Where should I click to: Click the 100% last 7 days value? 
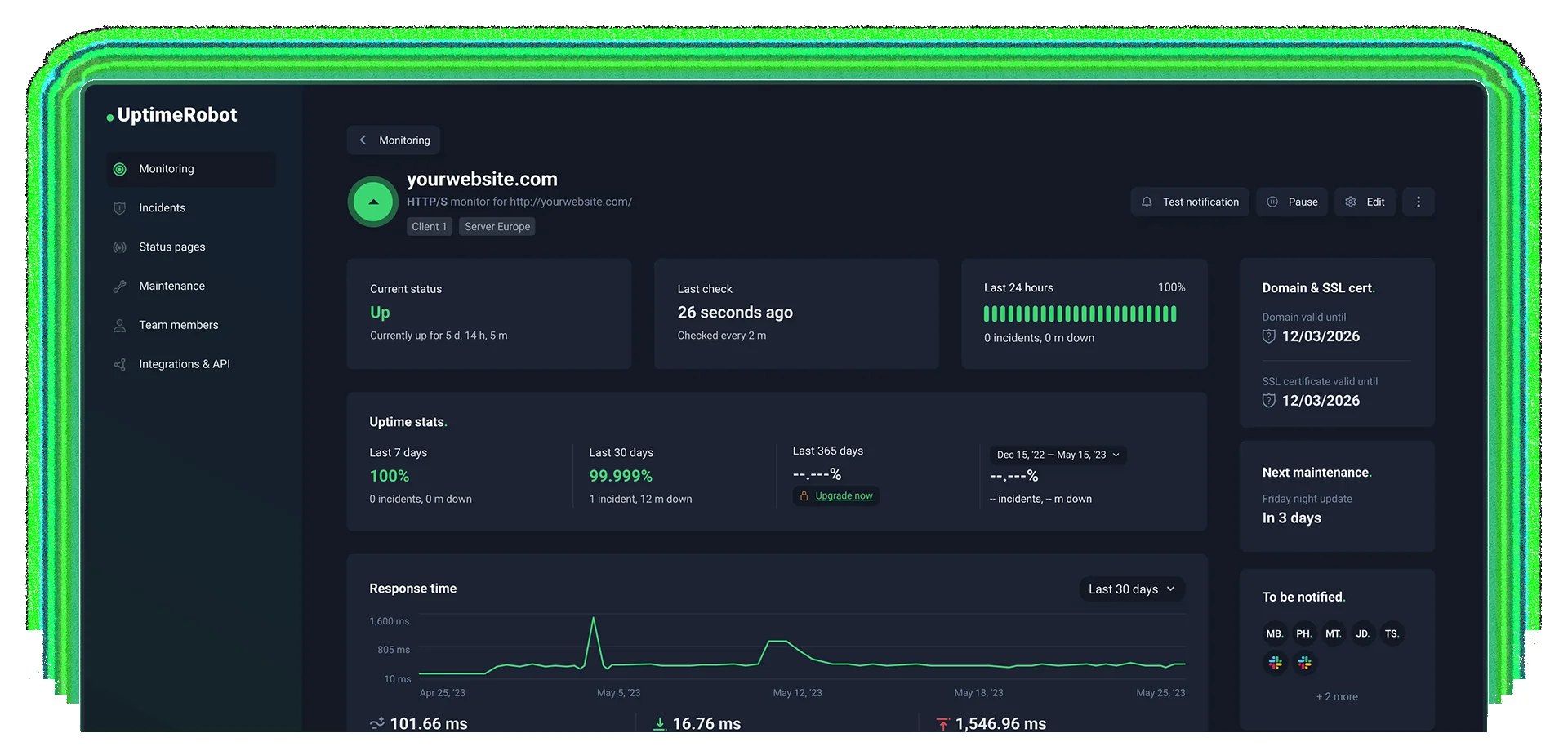coord(390,476)
